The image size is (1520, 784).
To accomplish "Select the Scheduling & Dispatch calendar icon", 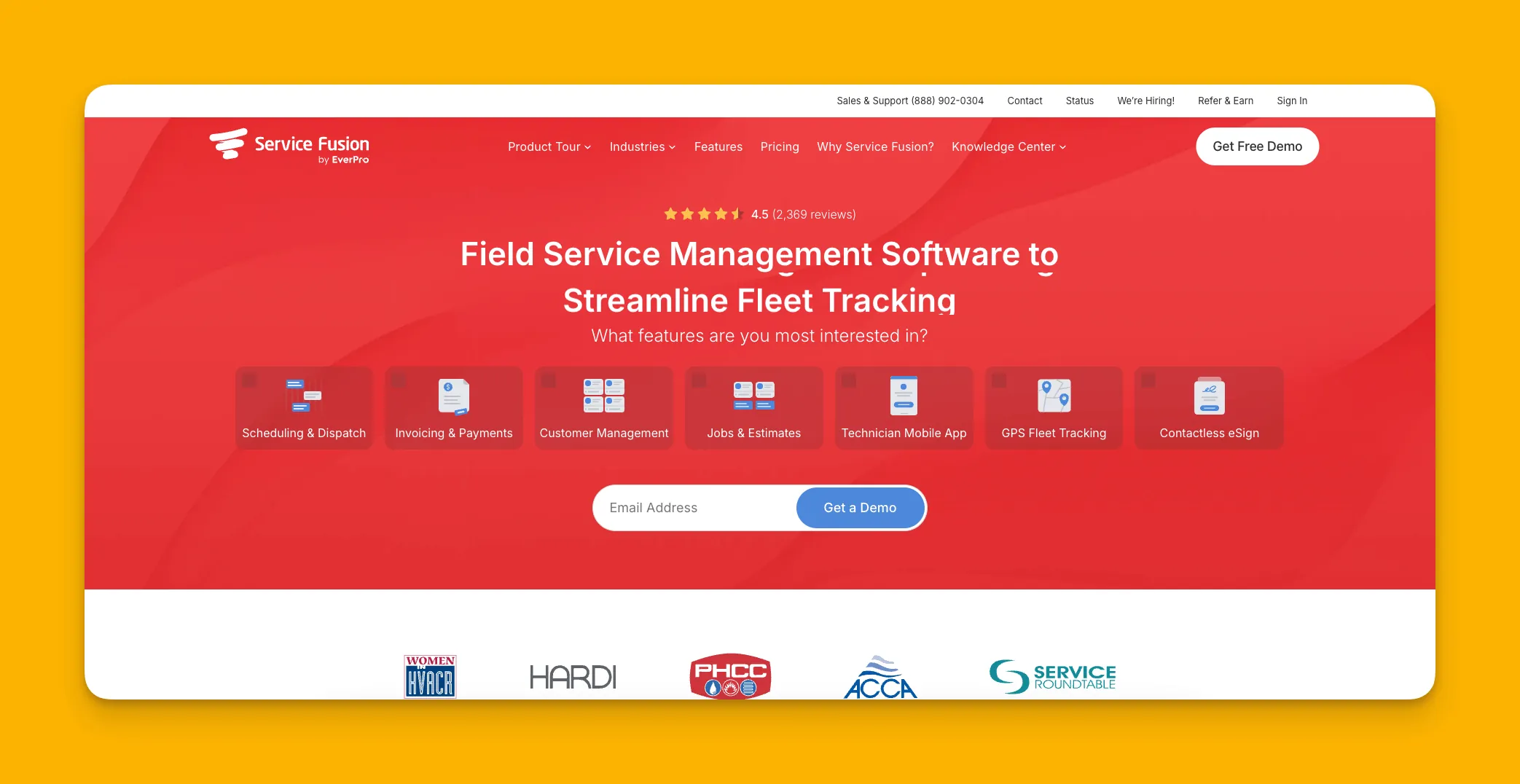I will [x=303, y=397].
